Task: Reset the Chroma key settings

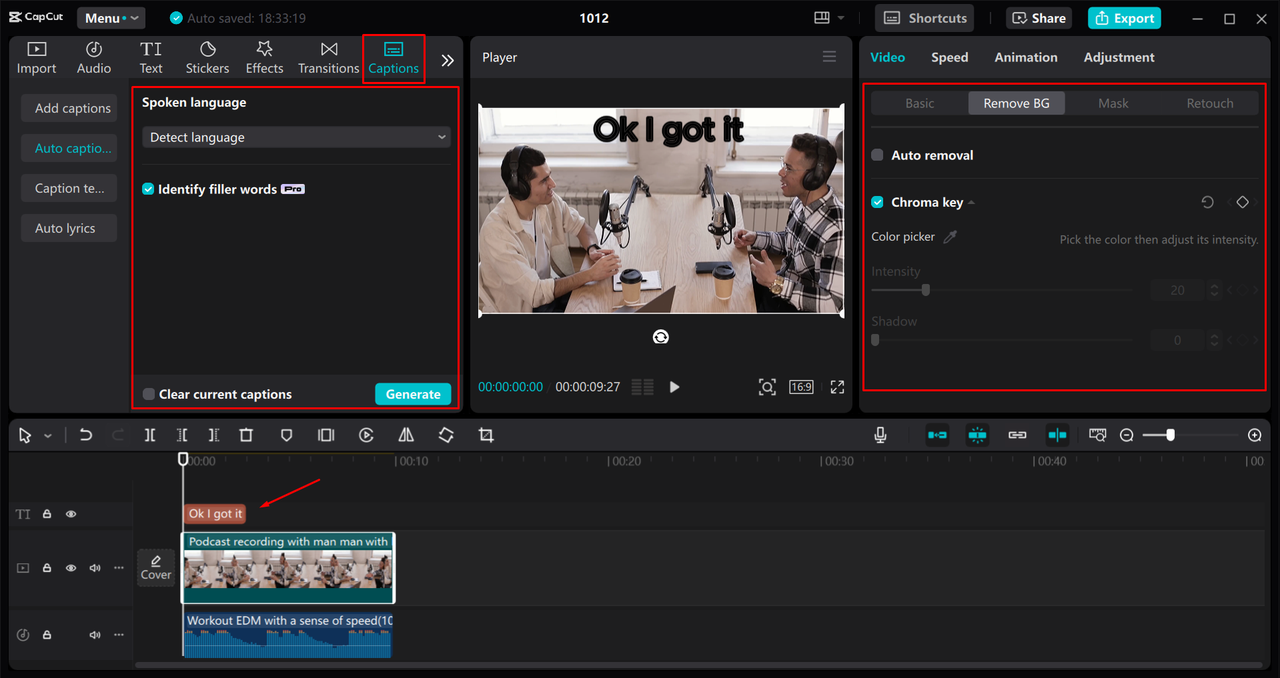Action: click(x=1208, y=202)
